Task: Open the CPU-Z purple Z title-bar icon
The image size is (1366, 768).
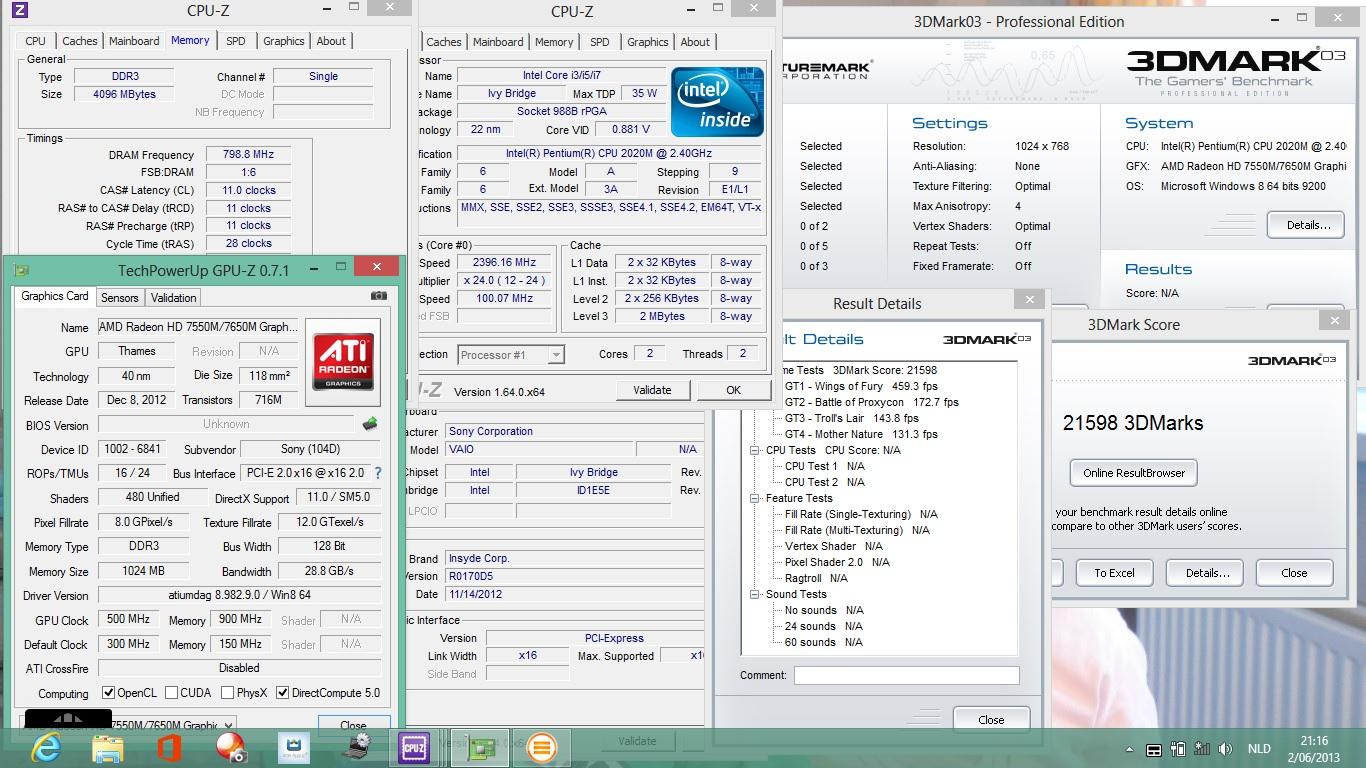Action: click(x=20, y=11)
